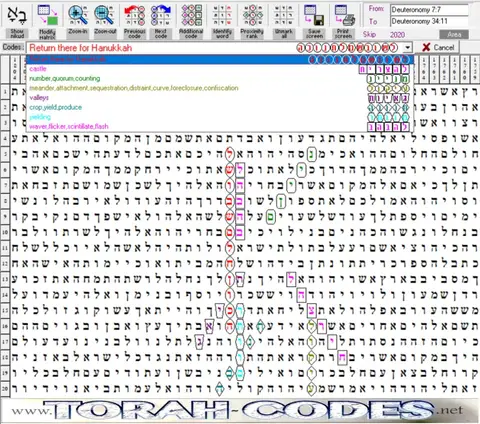The height and width of the screenshot is (424, 480).
Task: Go to Next code with blue arrow icon
Action: click(x=161, y=15)
